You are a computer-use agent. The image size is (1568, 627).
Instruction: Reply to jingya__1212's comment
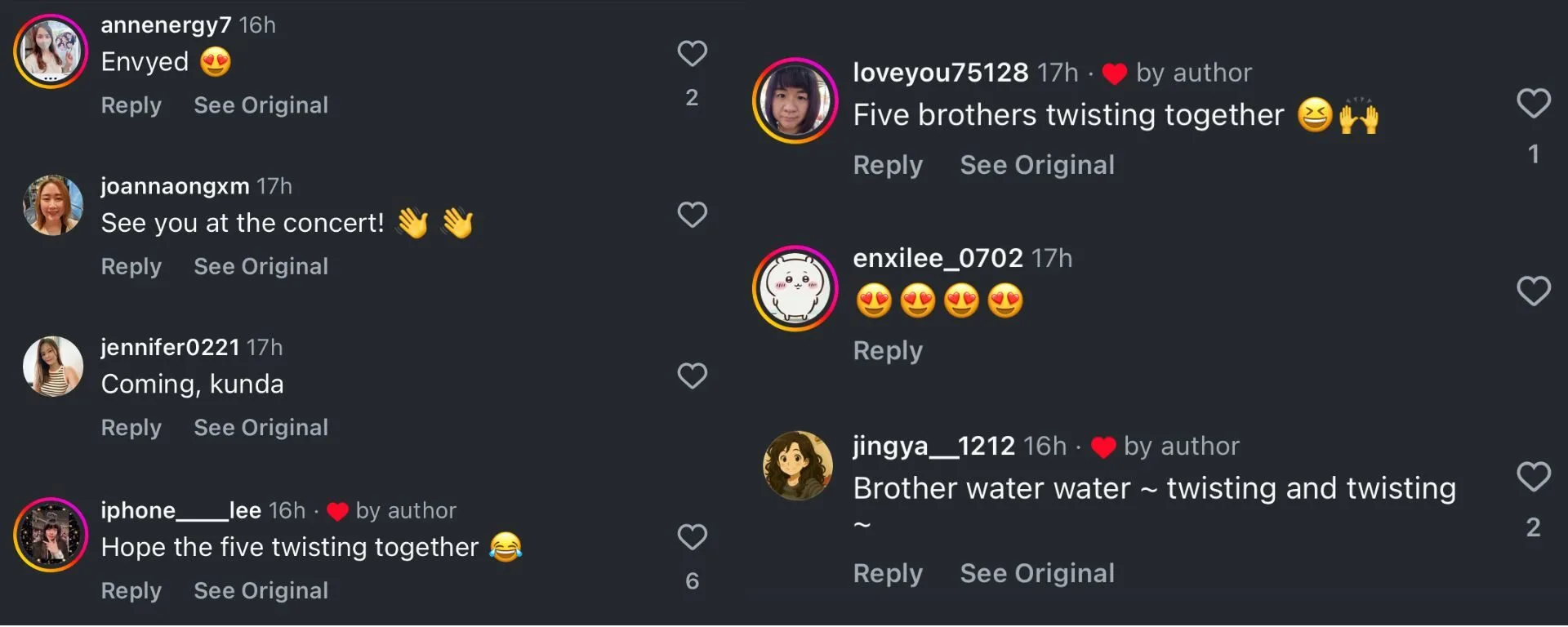coord(888,573)
